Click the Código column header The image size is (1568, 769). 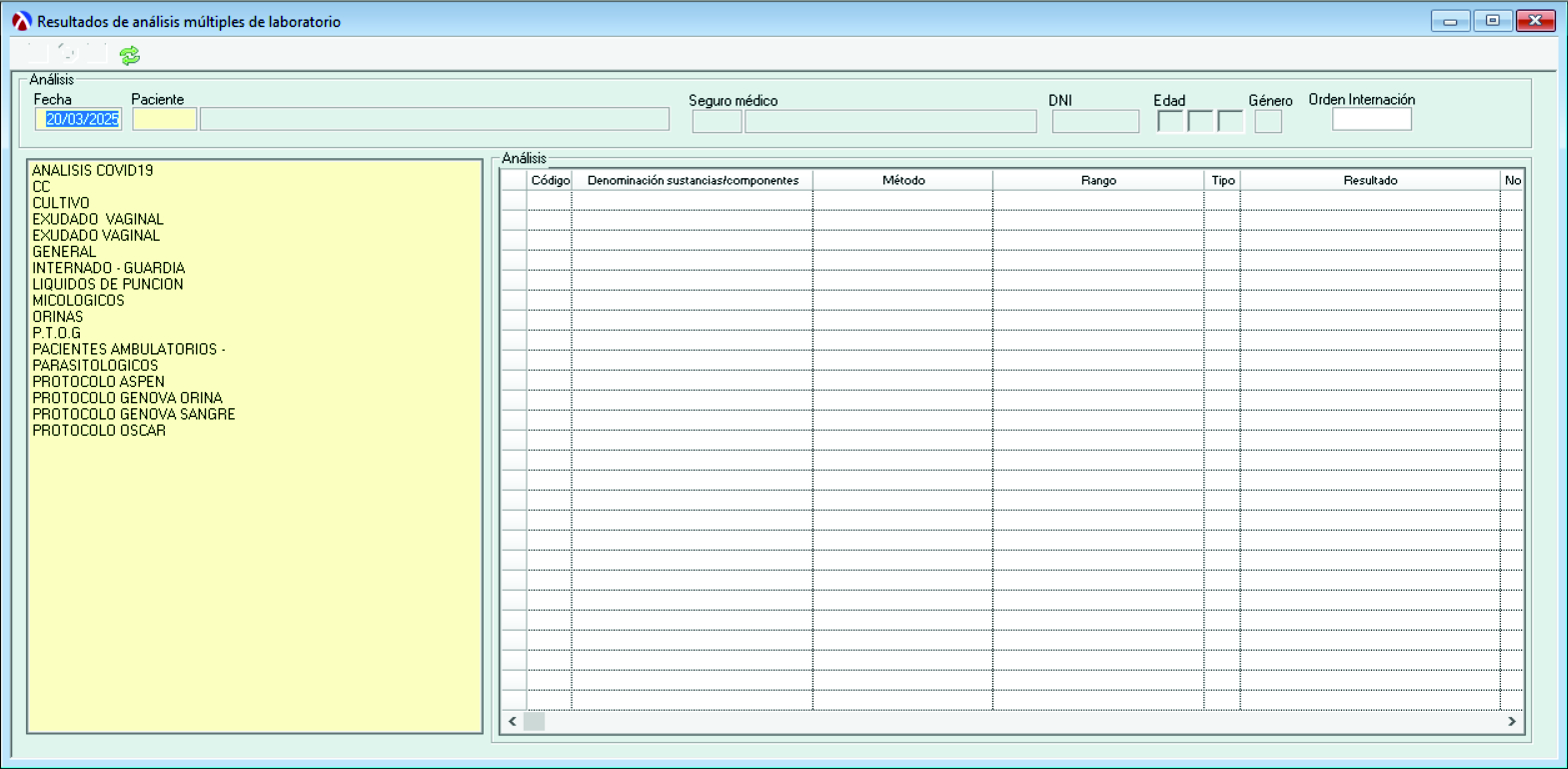tap(550, 180)
